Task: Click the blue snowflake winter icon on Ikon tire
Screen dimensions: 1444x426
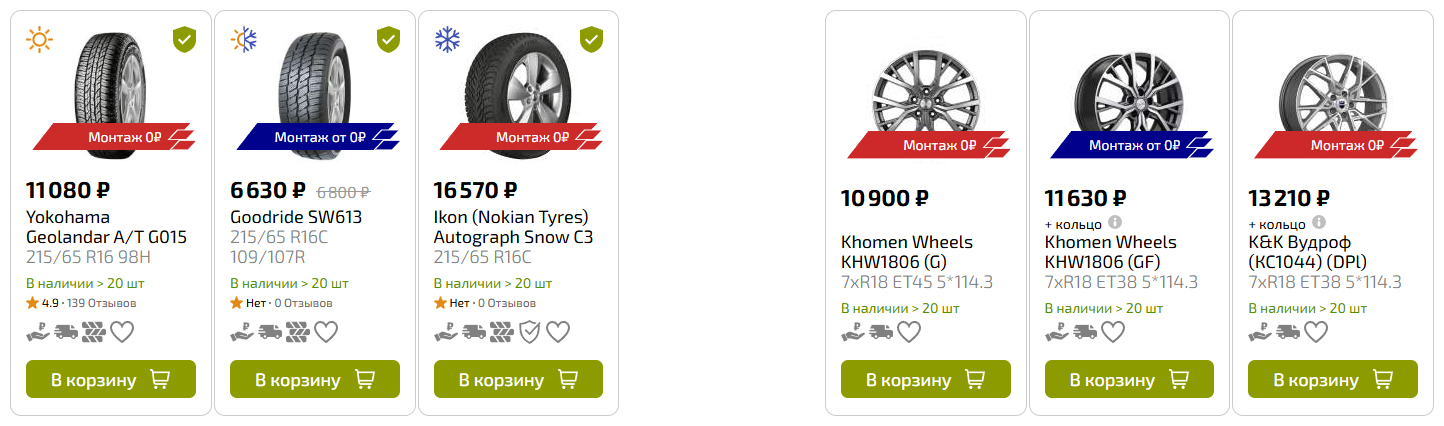Action: (x=447, y=39)
